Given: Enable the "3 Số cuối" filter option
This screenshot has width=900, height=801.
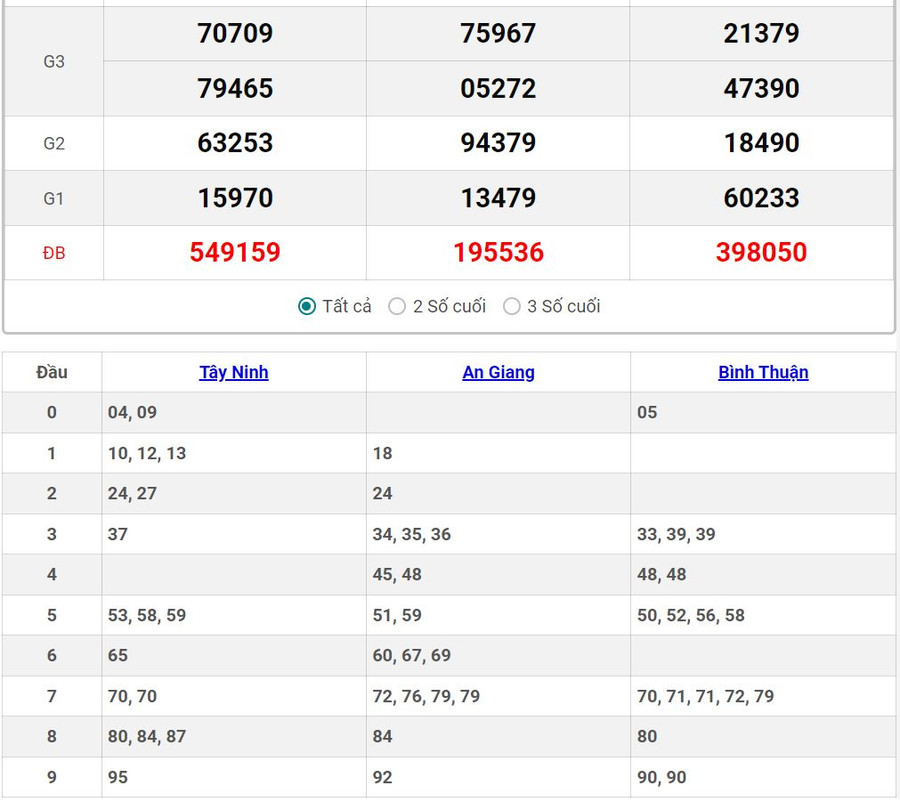Looking at the screenshot, I should coord(512,306).
